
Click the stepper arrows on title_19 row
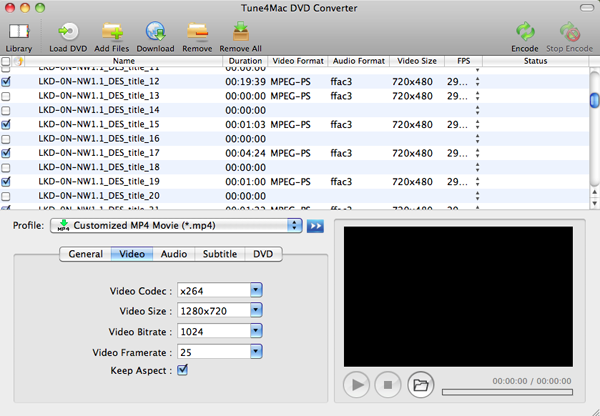(x=477, y=182)
